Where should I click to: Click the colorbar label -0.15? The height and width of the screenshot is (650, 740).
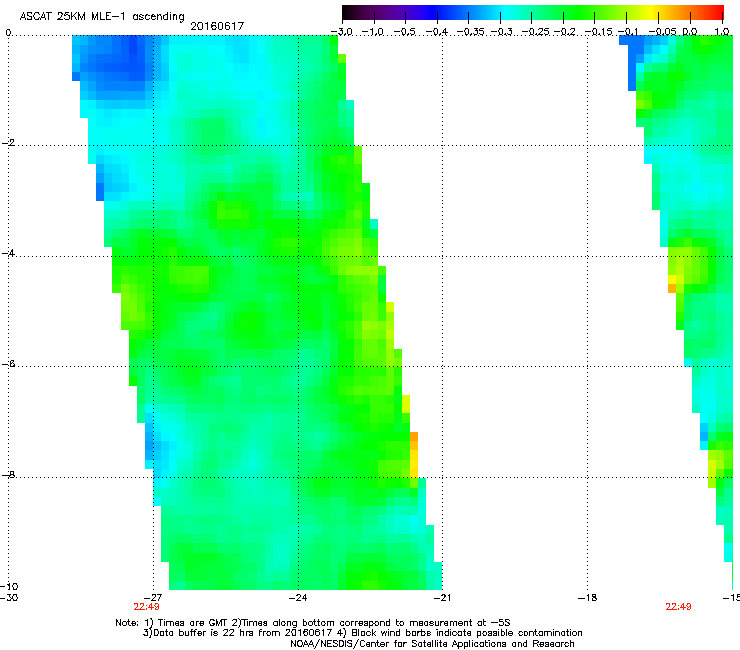tap(599, 32)
